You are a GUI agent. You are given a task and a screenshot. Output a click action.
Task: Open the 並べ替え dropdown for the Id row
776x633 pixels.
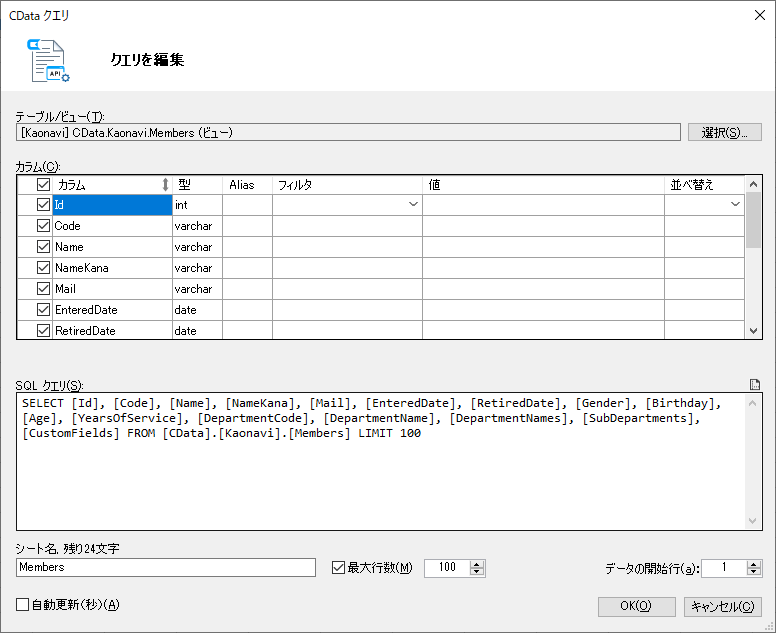point(735,204)
